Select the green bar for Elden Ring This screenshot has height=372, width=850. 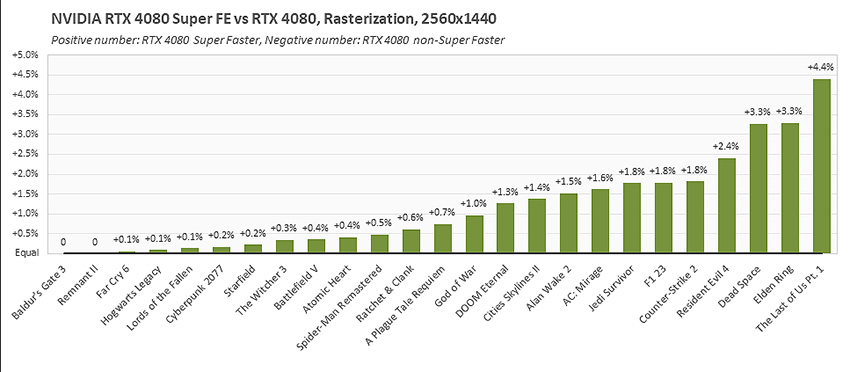coord(790,188)
